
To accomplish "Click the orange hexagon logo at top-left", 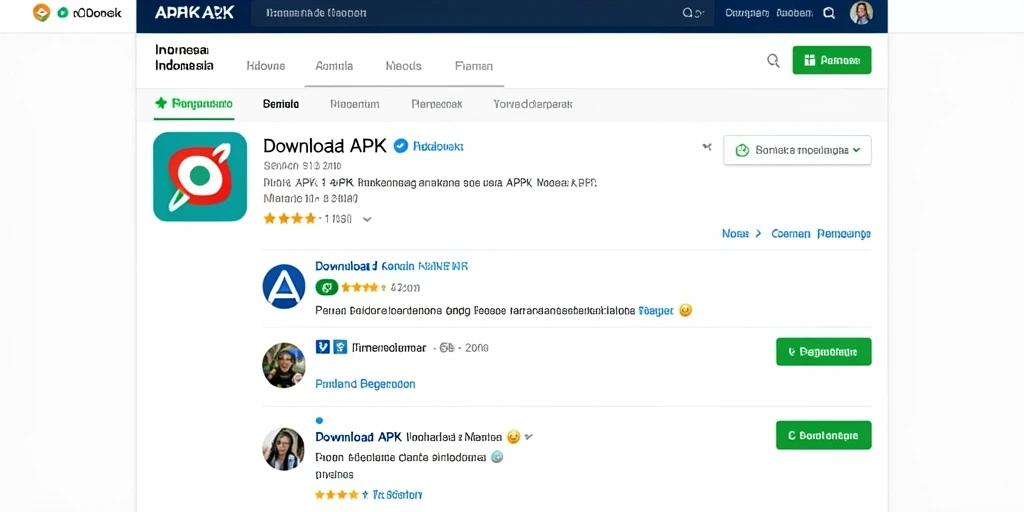I will pyautogui.click(x=41, y=12).
